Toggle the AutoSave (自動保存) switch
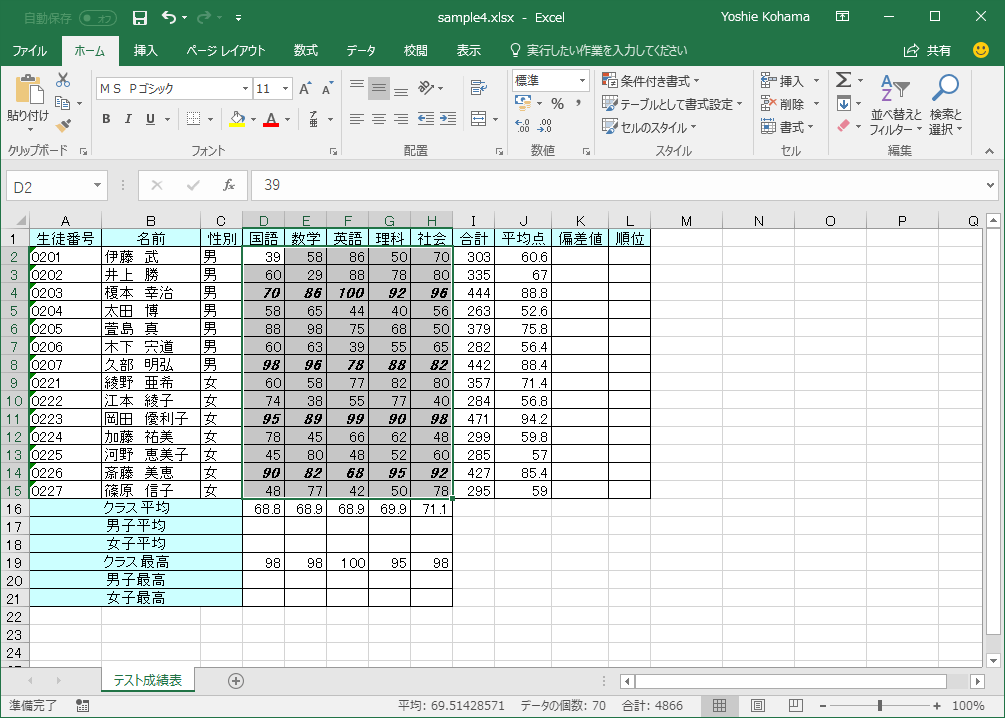 click(98, 18)
